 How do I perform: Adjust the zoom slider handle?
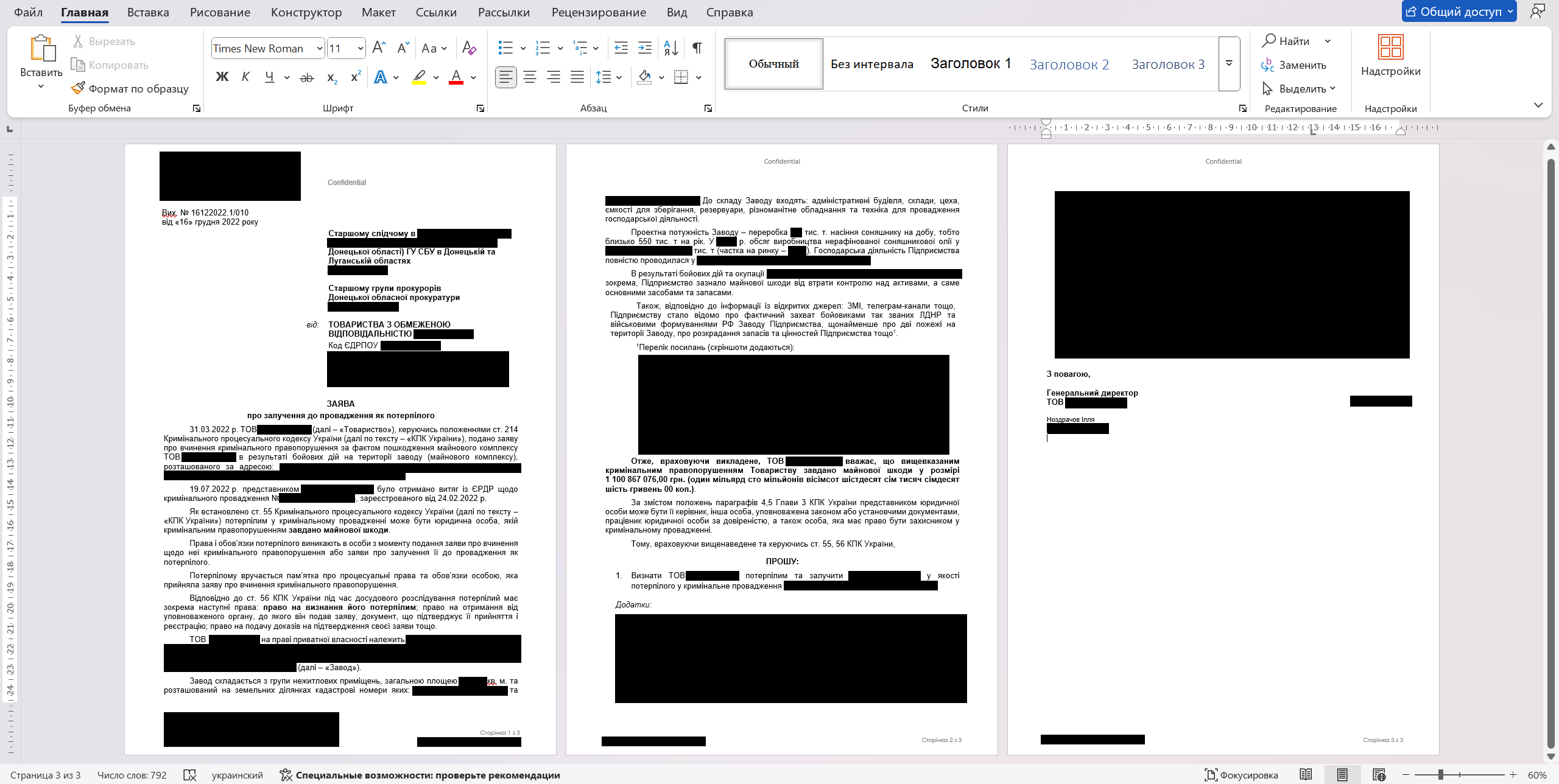(x=1441, y=775)
